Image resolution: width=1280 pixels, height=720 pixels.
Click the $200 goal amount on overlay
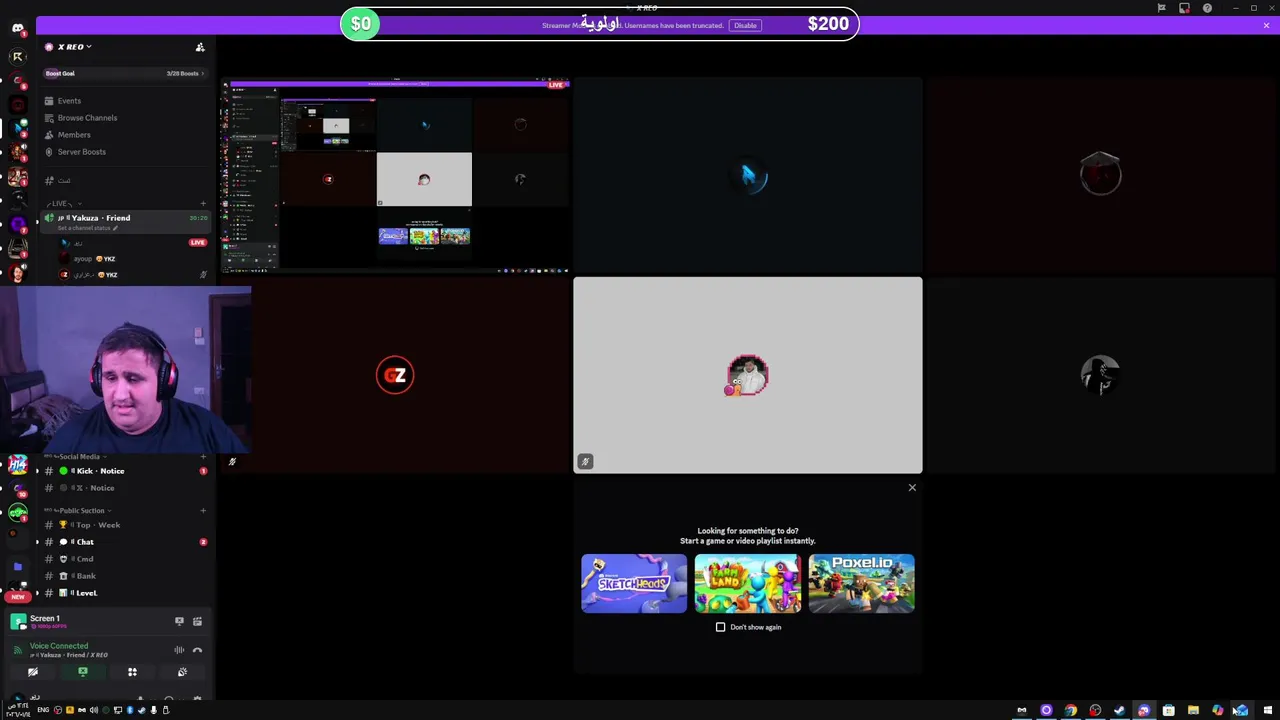point(828,23)
